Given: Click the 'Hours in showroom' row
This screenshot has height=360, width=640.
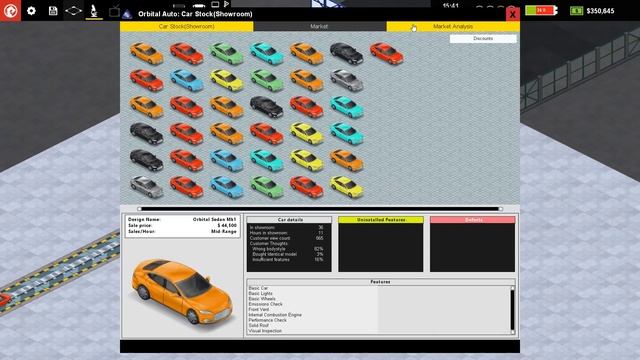Looking at the screenshot, I should [x=287, y=233].
